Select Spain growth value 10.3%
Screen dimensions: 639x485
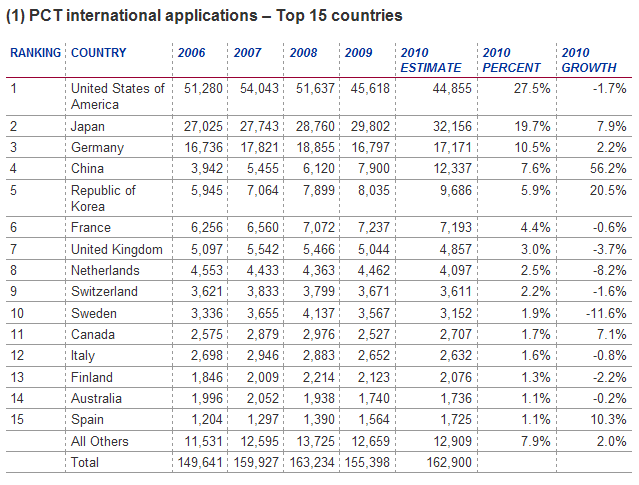tap(609, 420)
